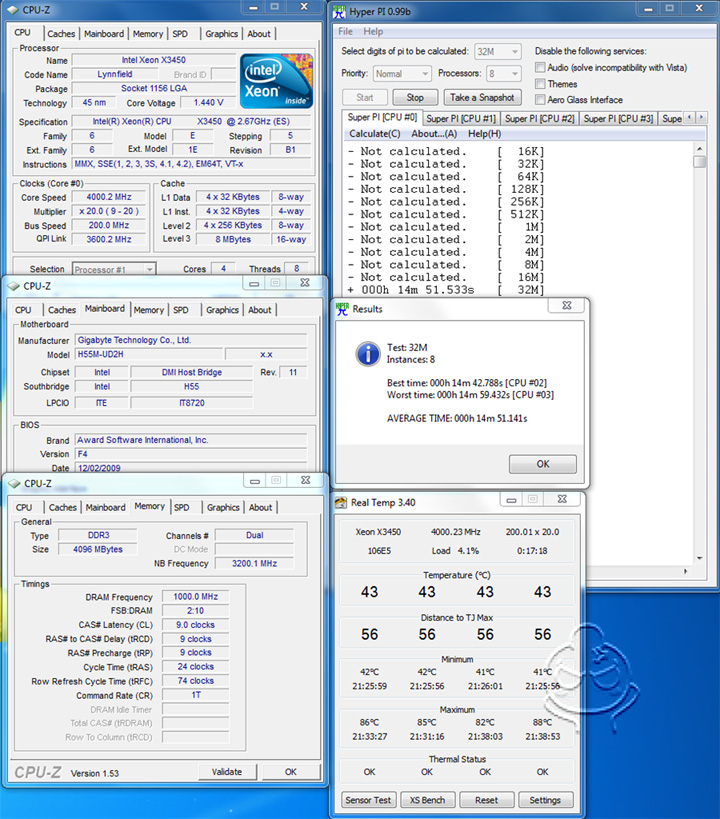Click the Super PI horizontal scroll right arrow
Image resolution: width=720 pixels, height=819 pixels.
tap(686, 571)
